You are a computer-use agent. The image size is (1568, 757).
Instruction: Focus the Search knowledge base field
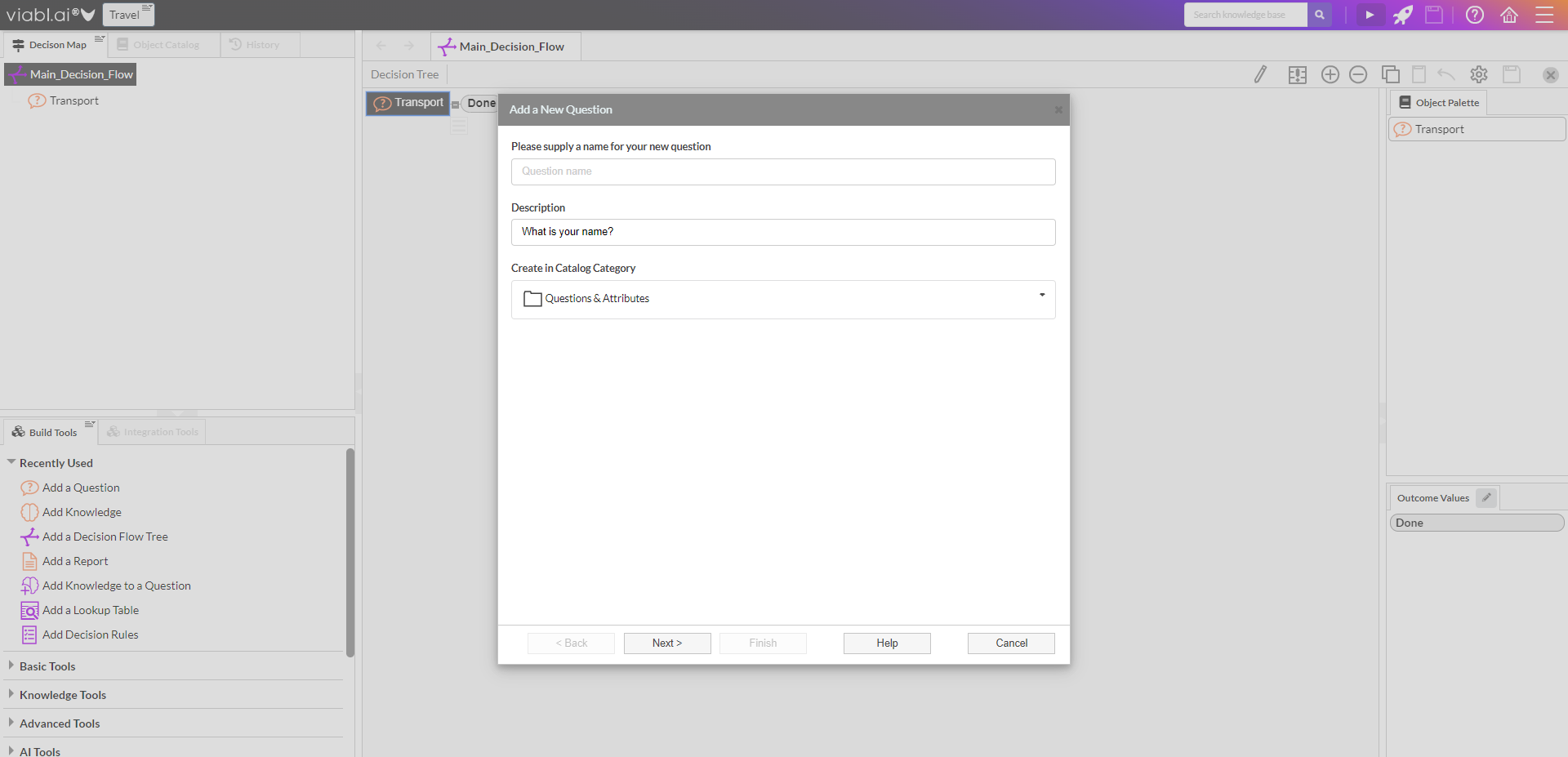pos(1245,15)
